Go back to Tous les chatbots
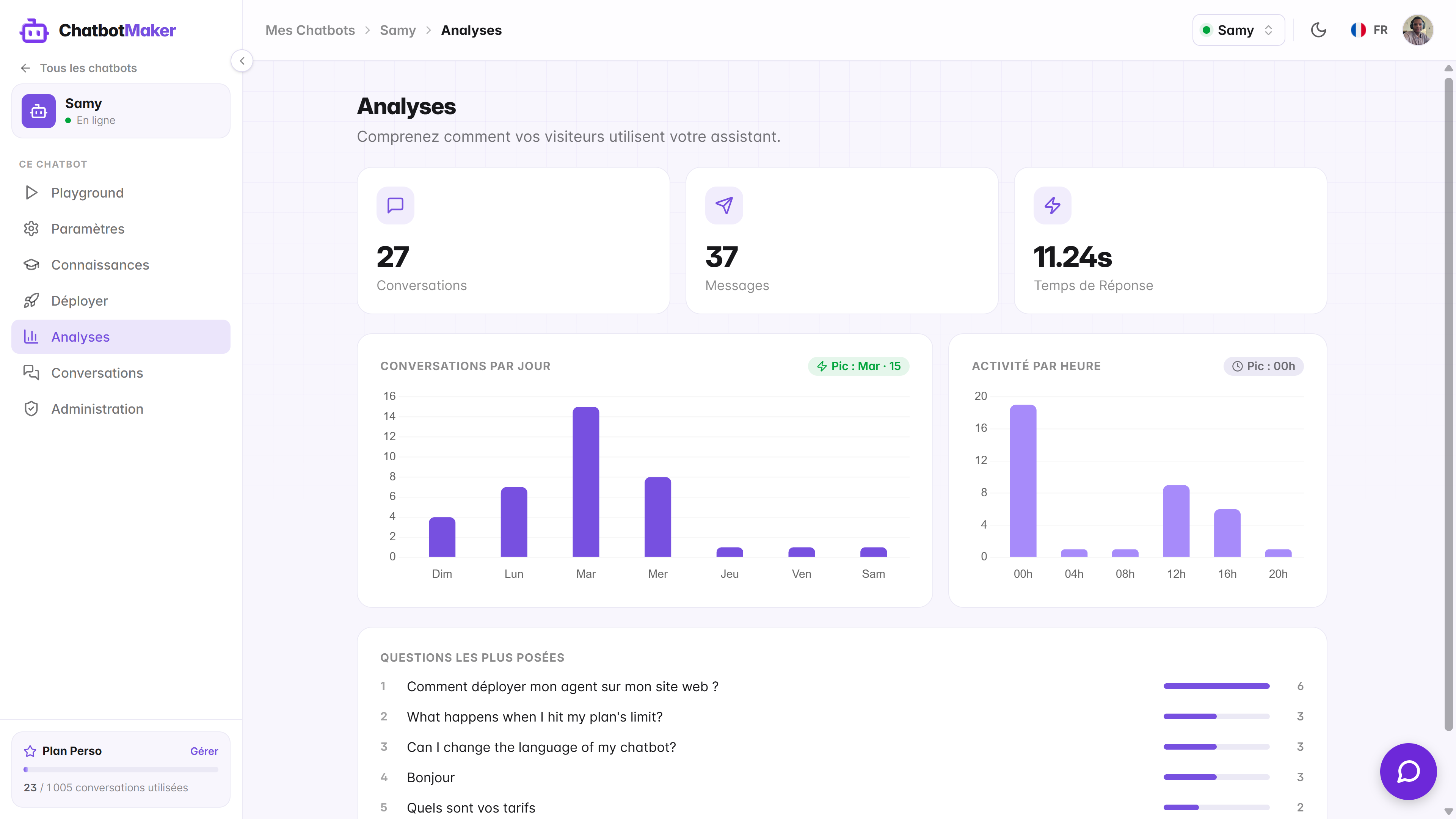The image size is (1456, 819). click(79, 68)
